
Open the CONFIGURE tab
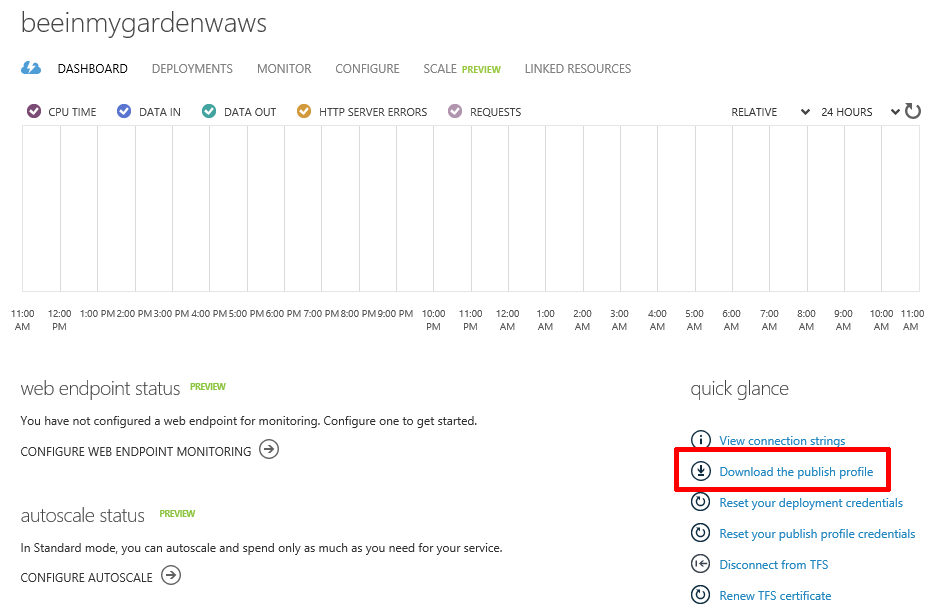point(367,68)
